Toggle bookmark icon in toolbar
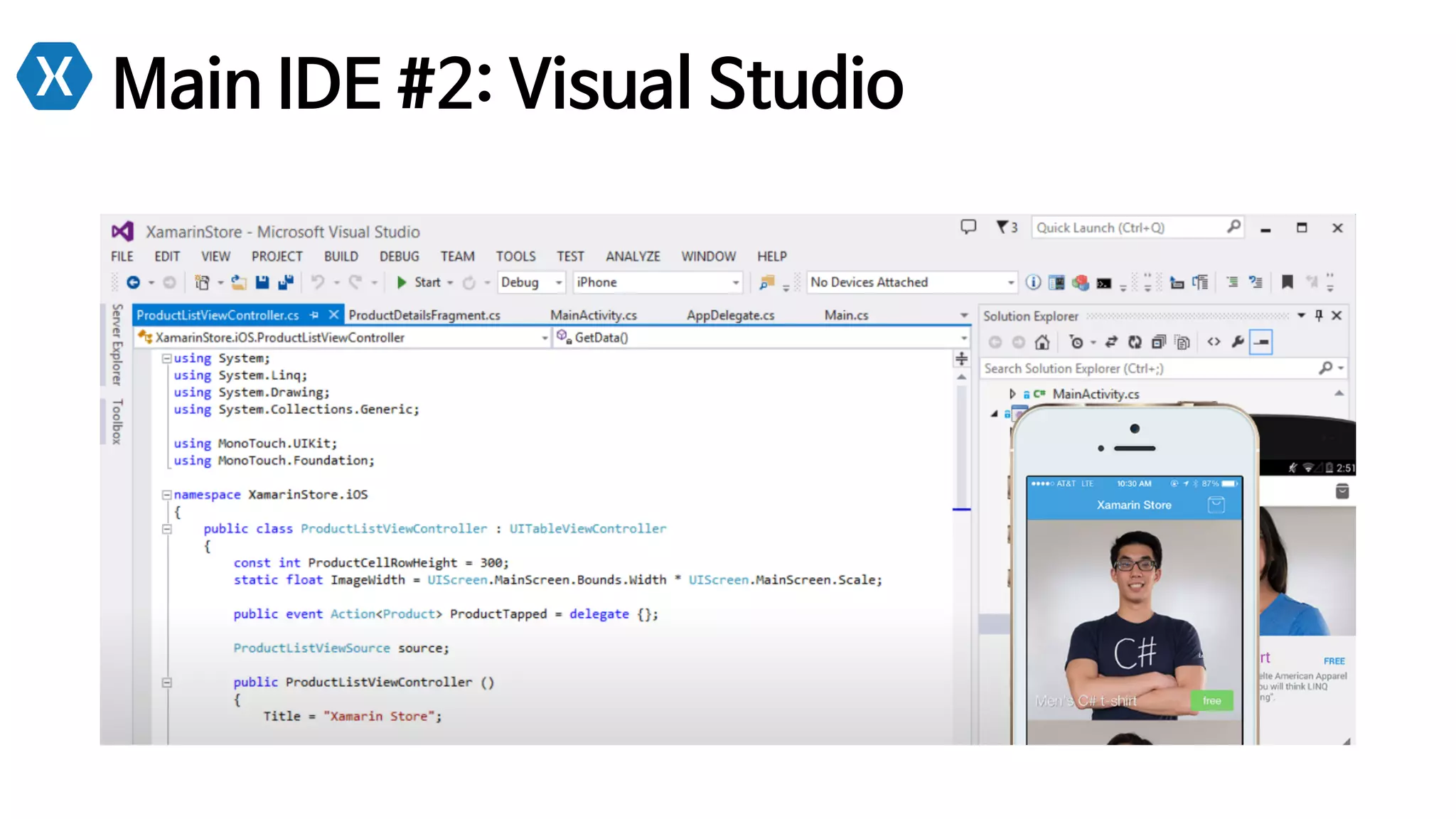This screenshot has height=819, width=1456. point(1287,282)
